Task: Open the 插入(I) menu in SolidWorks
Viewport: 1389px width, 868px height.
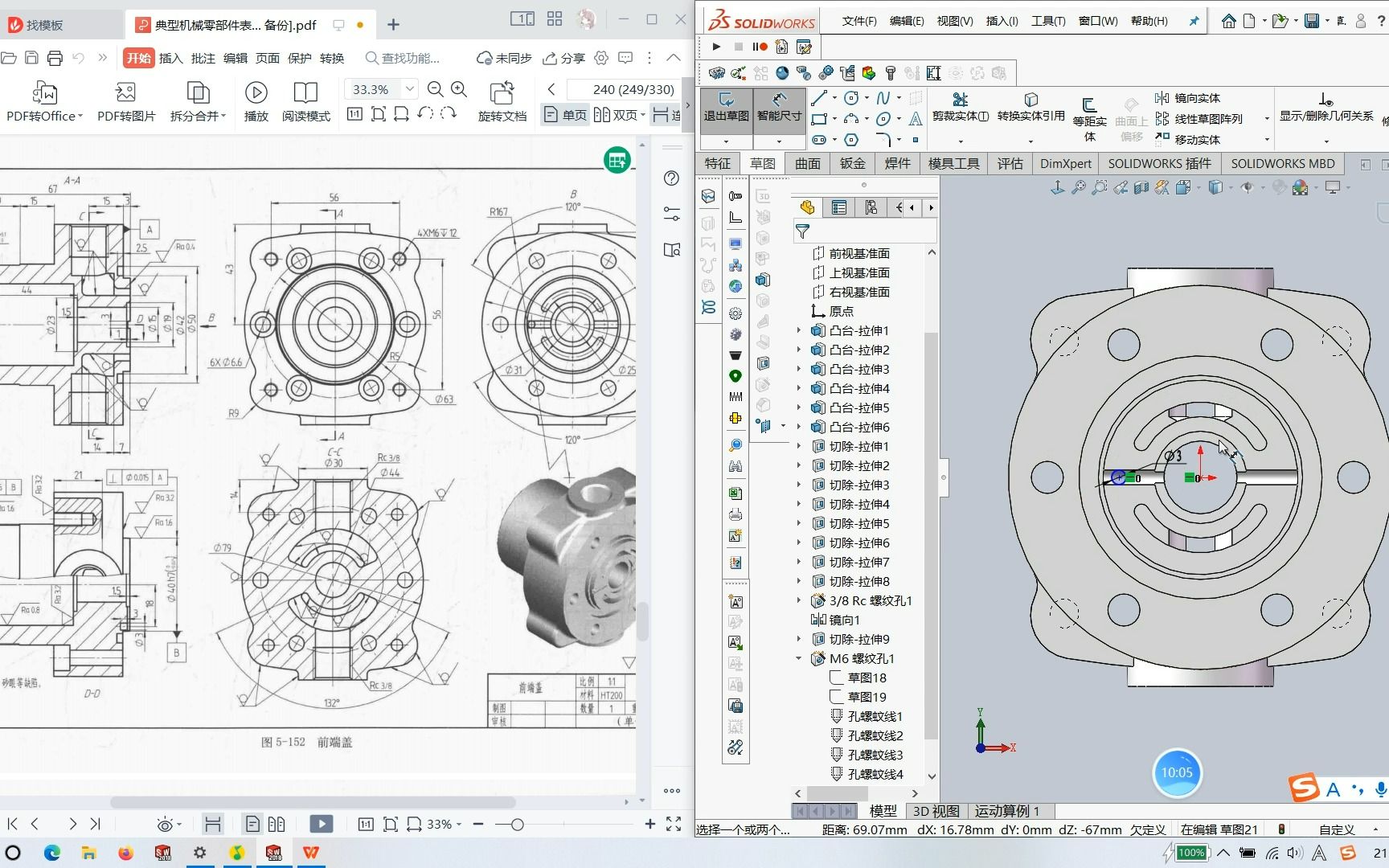Action: (x=1001, y=21)
